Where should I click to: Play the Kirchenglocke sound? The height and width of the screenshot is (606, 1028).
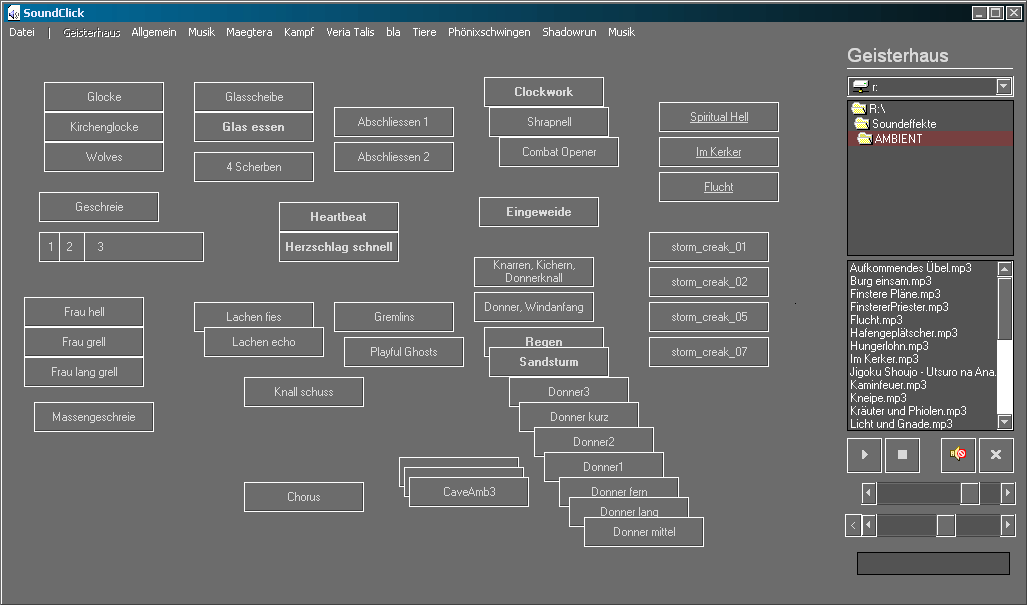[x=104, y=127]
